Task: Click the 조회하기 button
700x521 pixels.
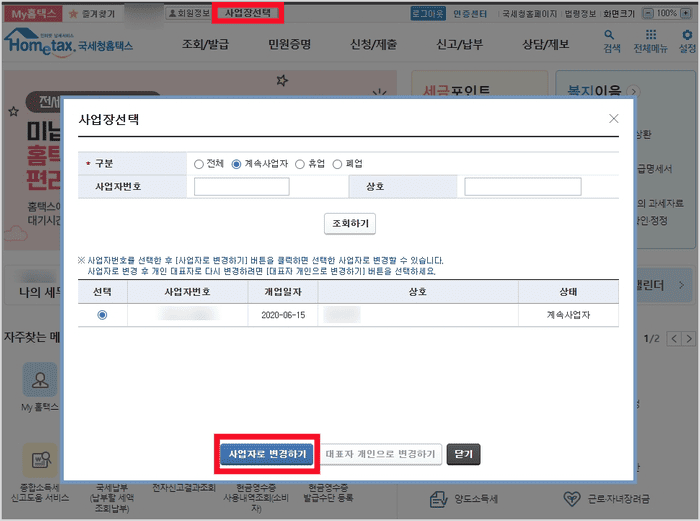Action: tap(350, 223)
